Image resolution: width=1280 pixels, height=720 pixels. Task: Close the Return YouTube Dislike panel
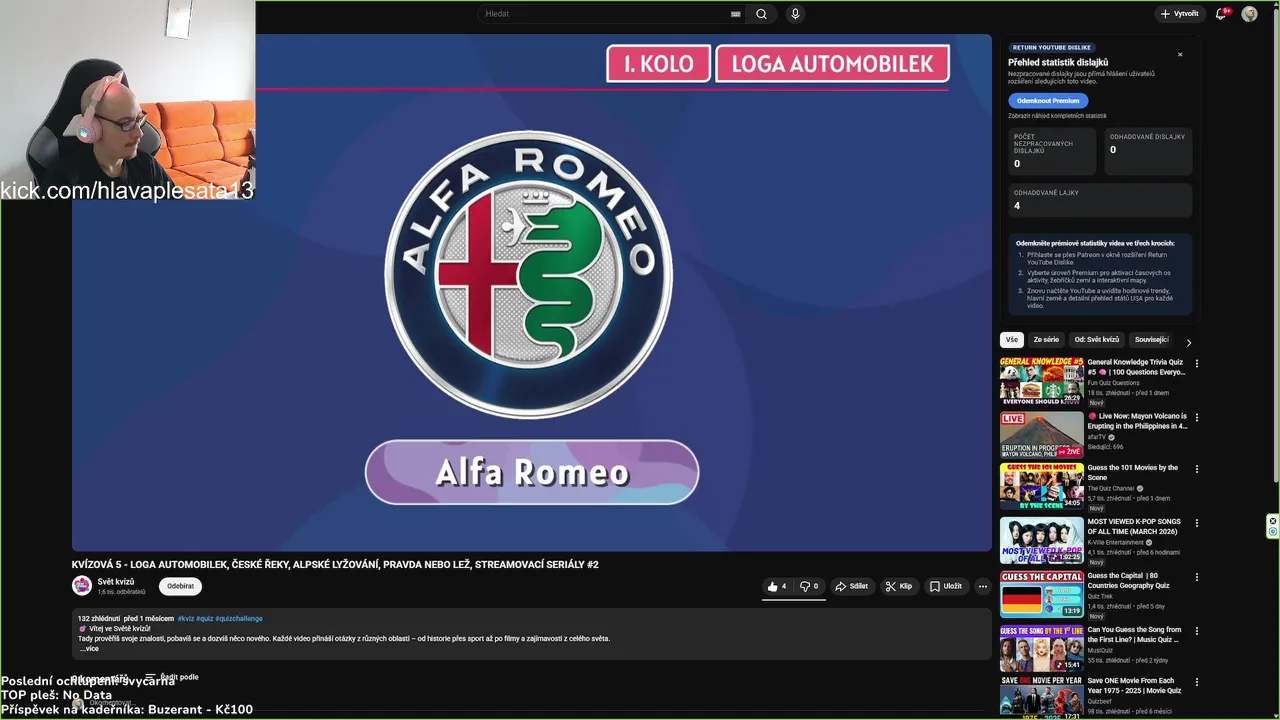tap(1180, 55)
